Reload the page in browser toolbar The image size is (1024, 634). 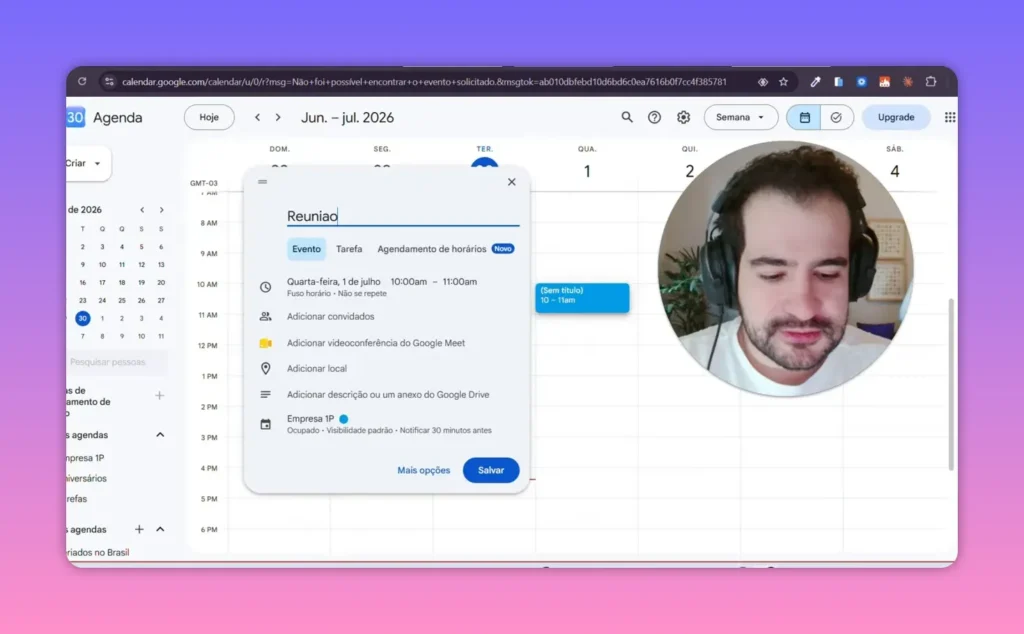pyautogui.click(x=82, y=82)
